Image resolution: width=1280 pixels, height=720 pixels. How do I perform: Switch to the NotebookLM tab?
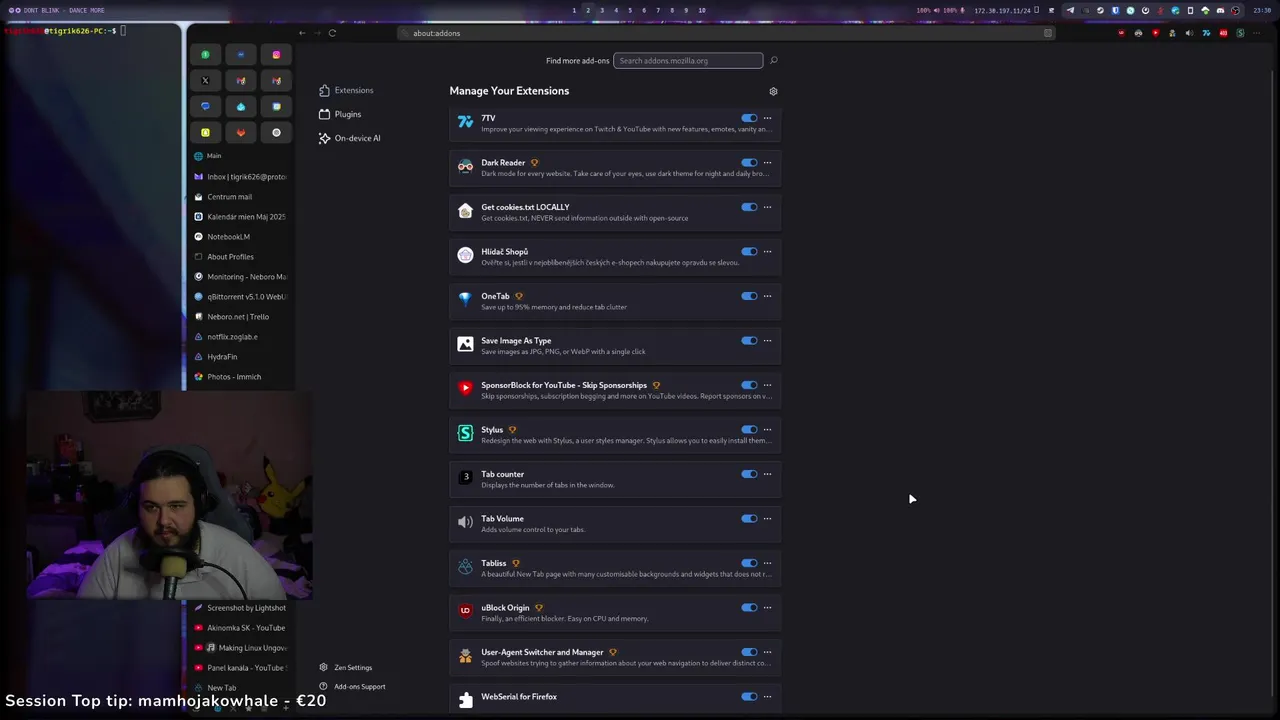point(240,237)
